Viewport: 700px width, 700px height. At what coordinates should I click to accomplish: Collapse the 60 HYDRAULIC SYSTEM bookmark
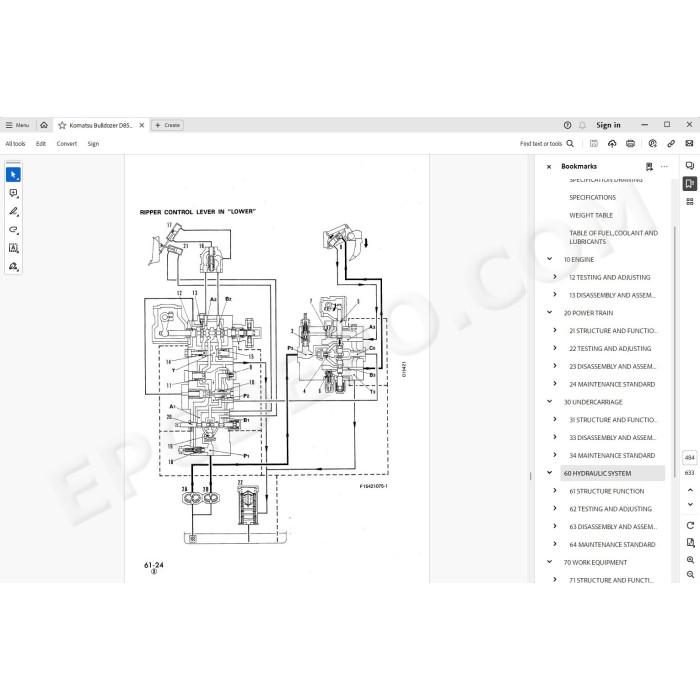click(x=550, y=473)
